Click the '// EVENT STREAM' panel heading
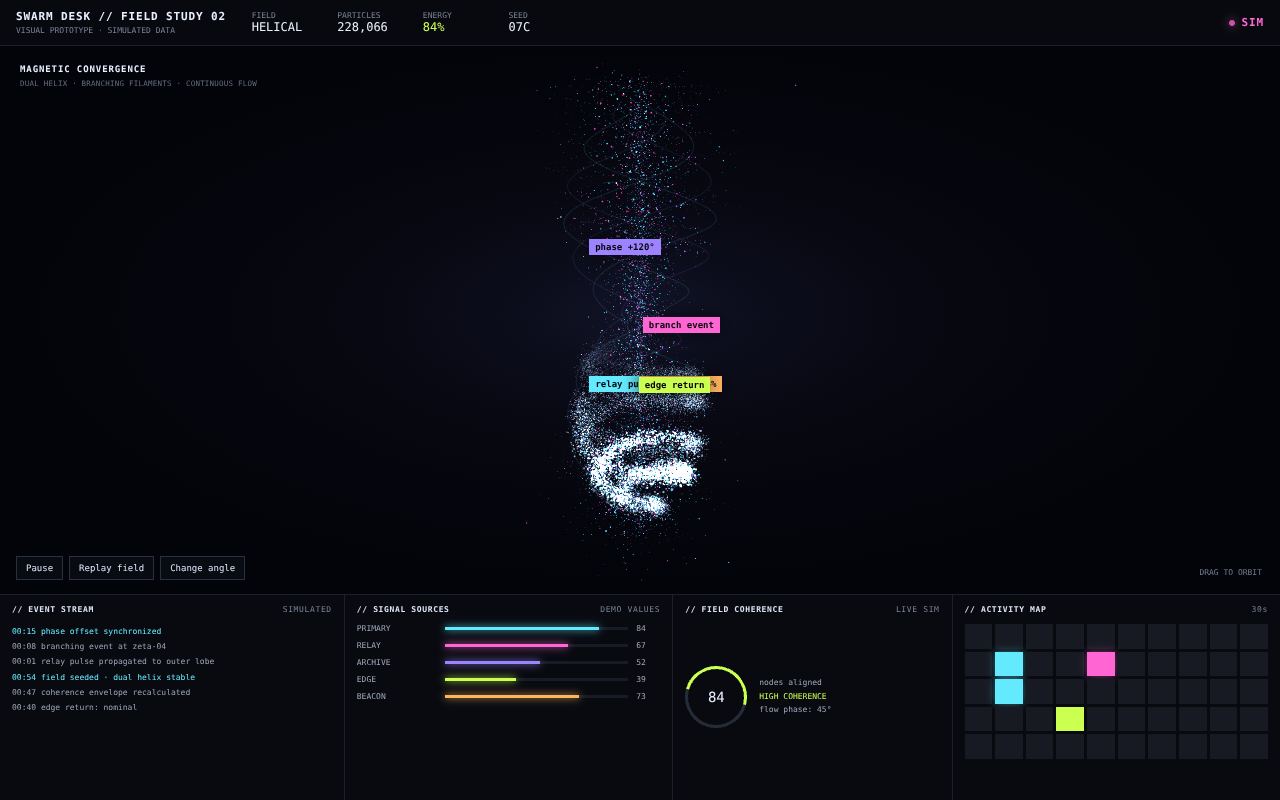This screenshot has width=1280, height=800. [53, 609]
